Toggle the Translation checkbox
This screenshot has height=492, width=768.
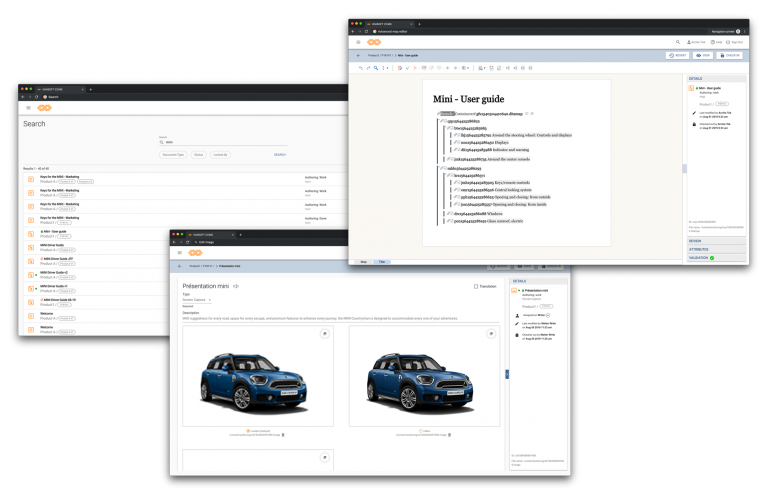click(476, 287)
